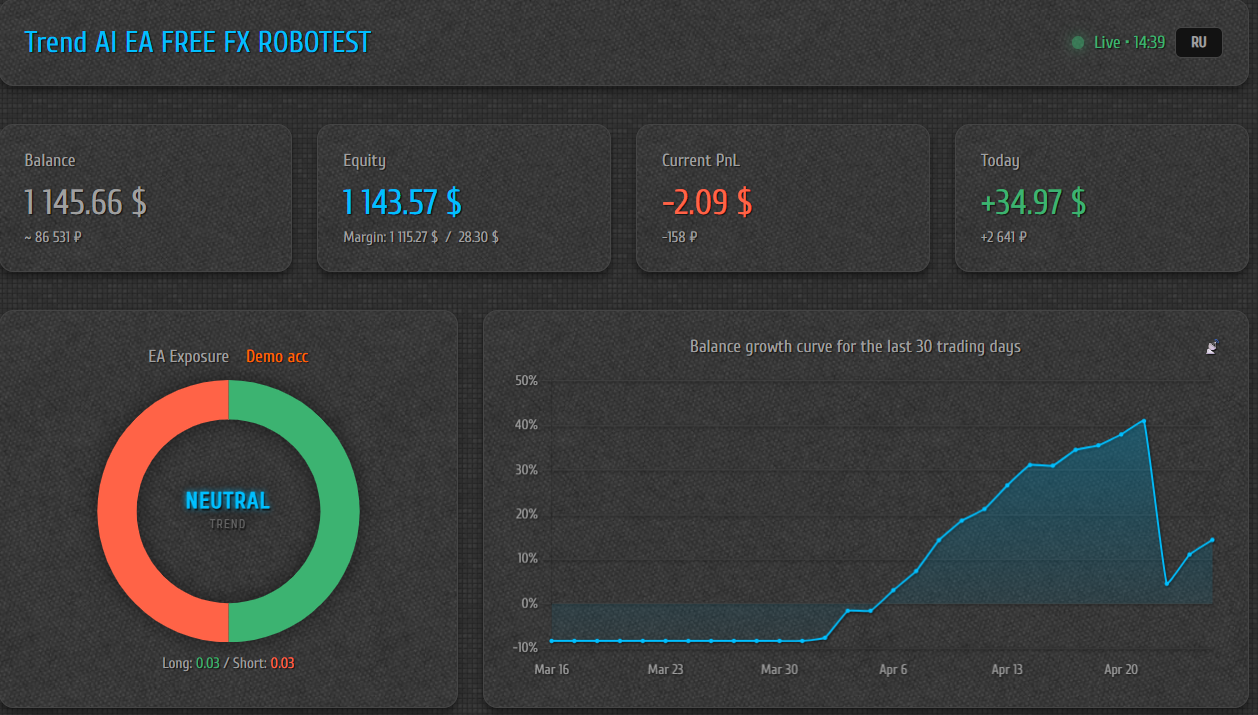This screenshot has width=1258, height=715.
Task: Click the red short segment of exposure donut
Action: point(117,512)
